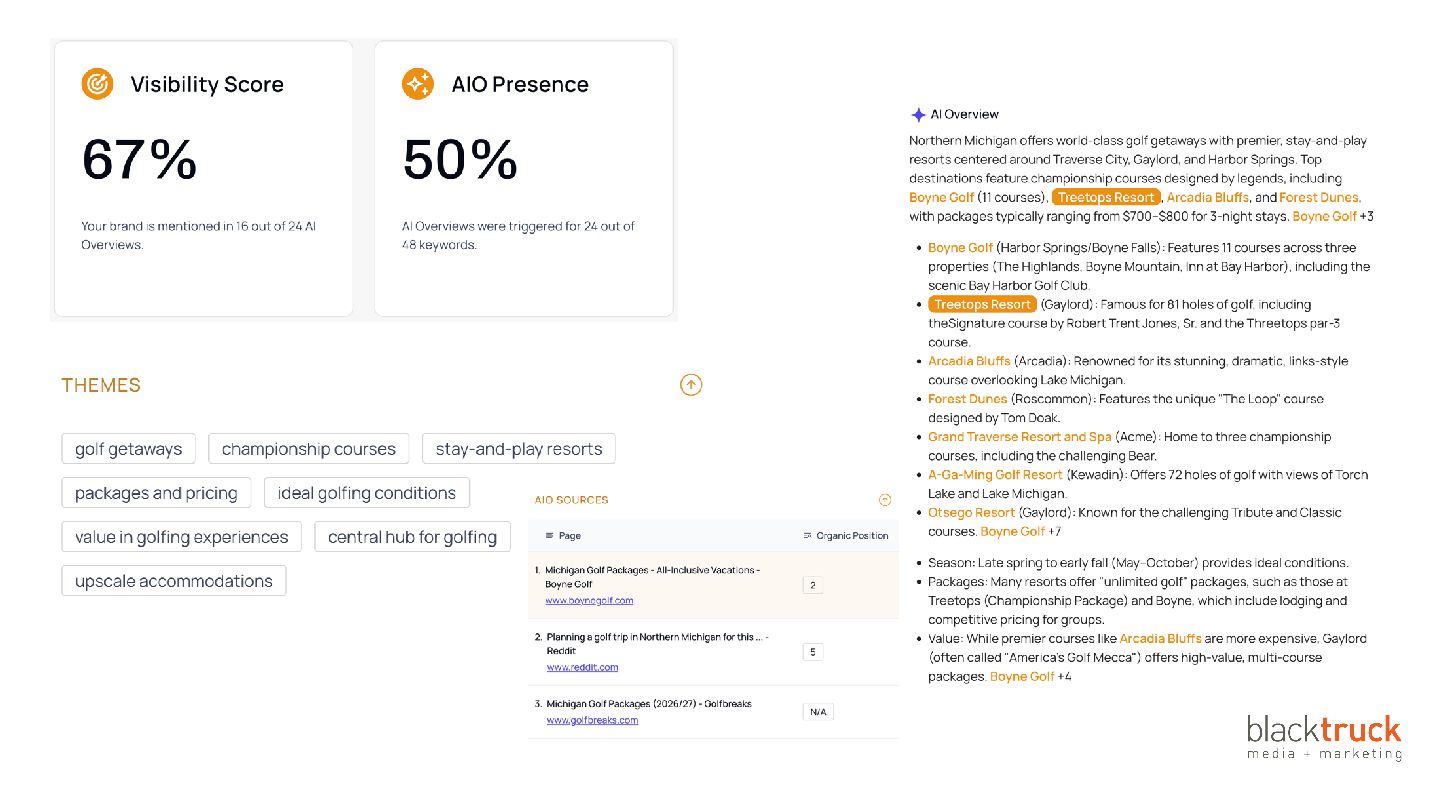This screenshot has width=1440, height=811.
Task: Visit the www.golfbreaks.com source link
Action: [x=592, y=720]
